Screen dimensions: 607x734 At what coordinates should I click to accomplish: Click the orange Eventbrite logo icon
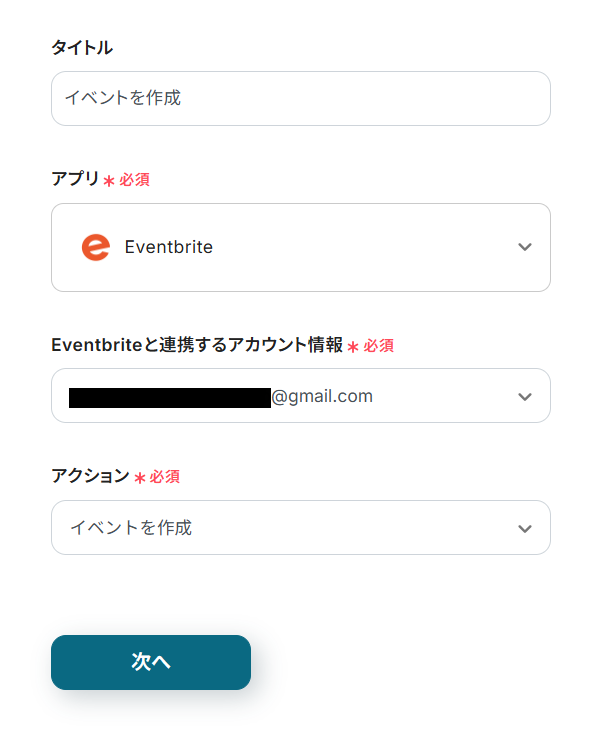point(96,247)
